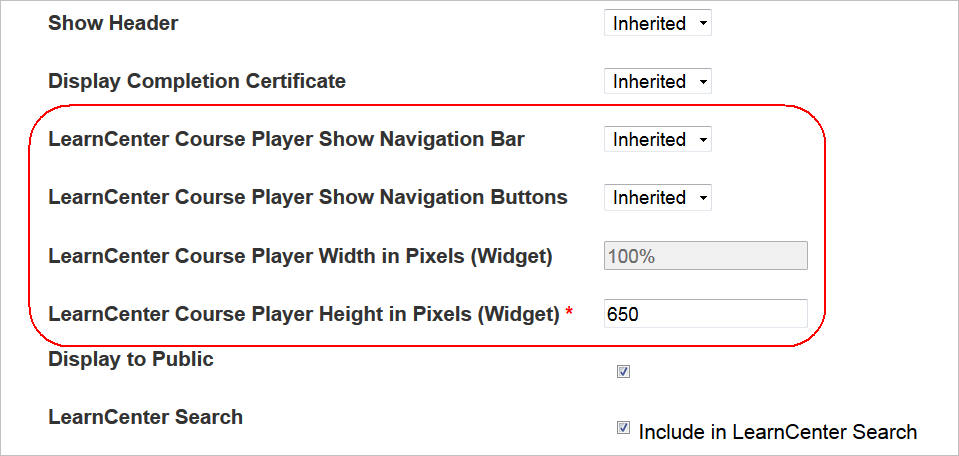Expand the Show Navigation Bar dropdown

657,140
